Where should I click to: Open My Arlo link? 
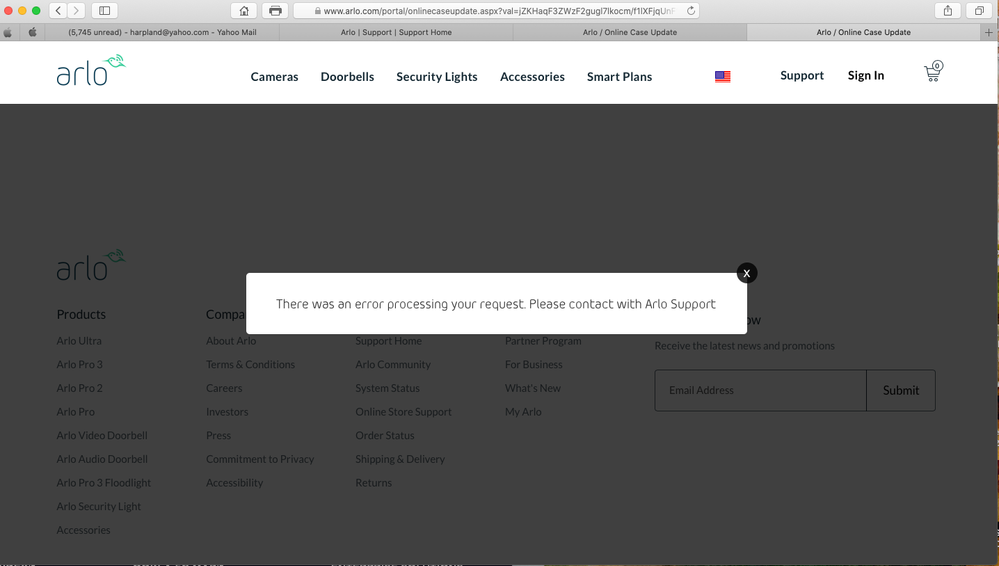point(523,411)
